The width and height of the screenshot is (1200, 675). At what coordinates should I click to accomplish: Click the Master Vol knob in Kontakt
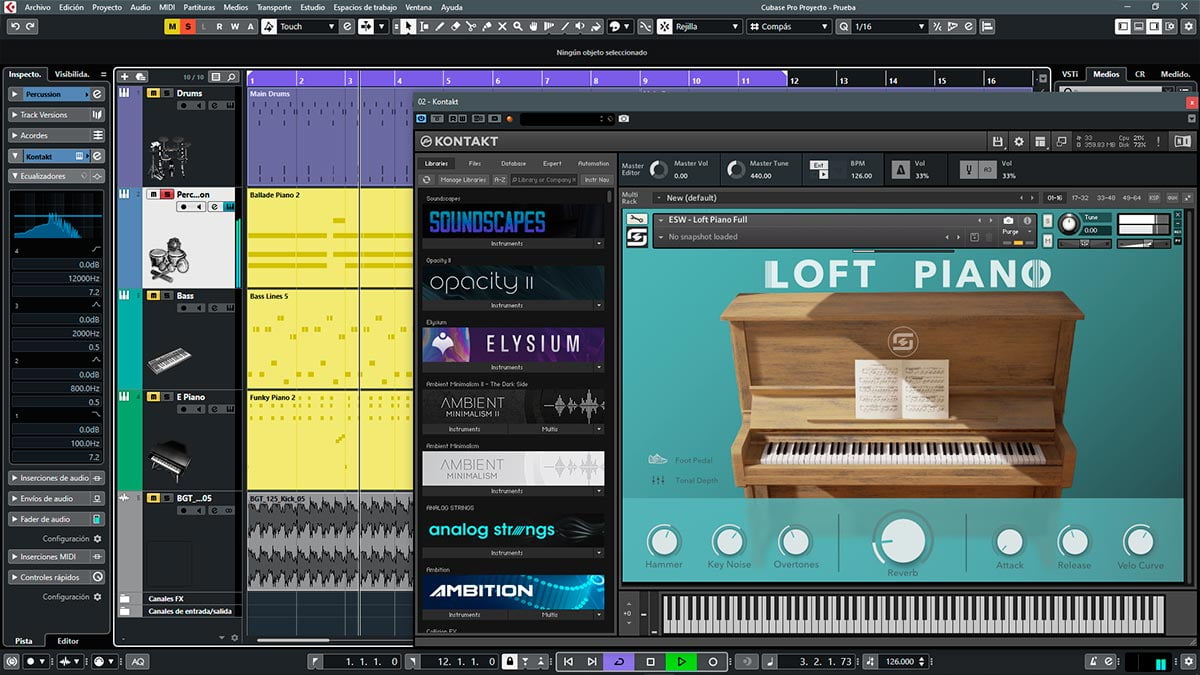658,170
